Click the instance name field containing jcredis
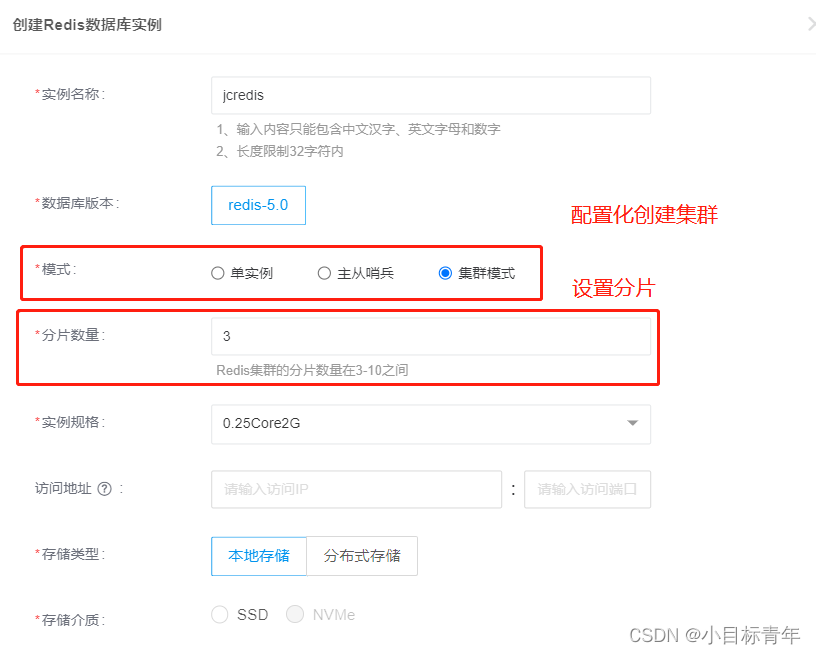Image resolution: width=816 pixels, height=654 pixels. 430,95
